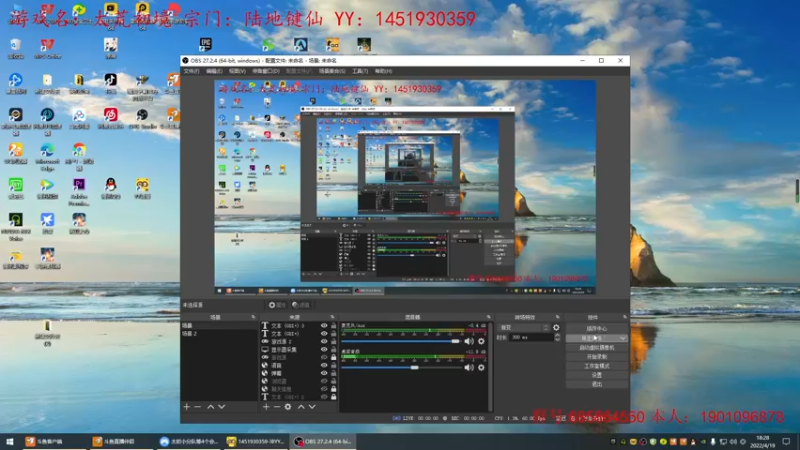Viewport: 800px width, 450px height.
Task: Hide the 显示器采集 display capture source
Action: click(x=324, y=349)
